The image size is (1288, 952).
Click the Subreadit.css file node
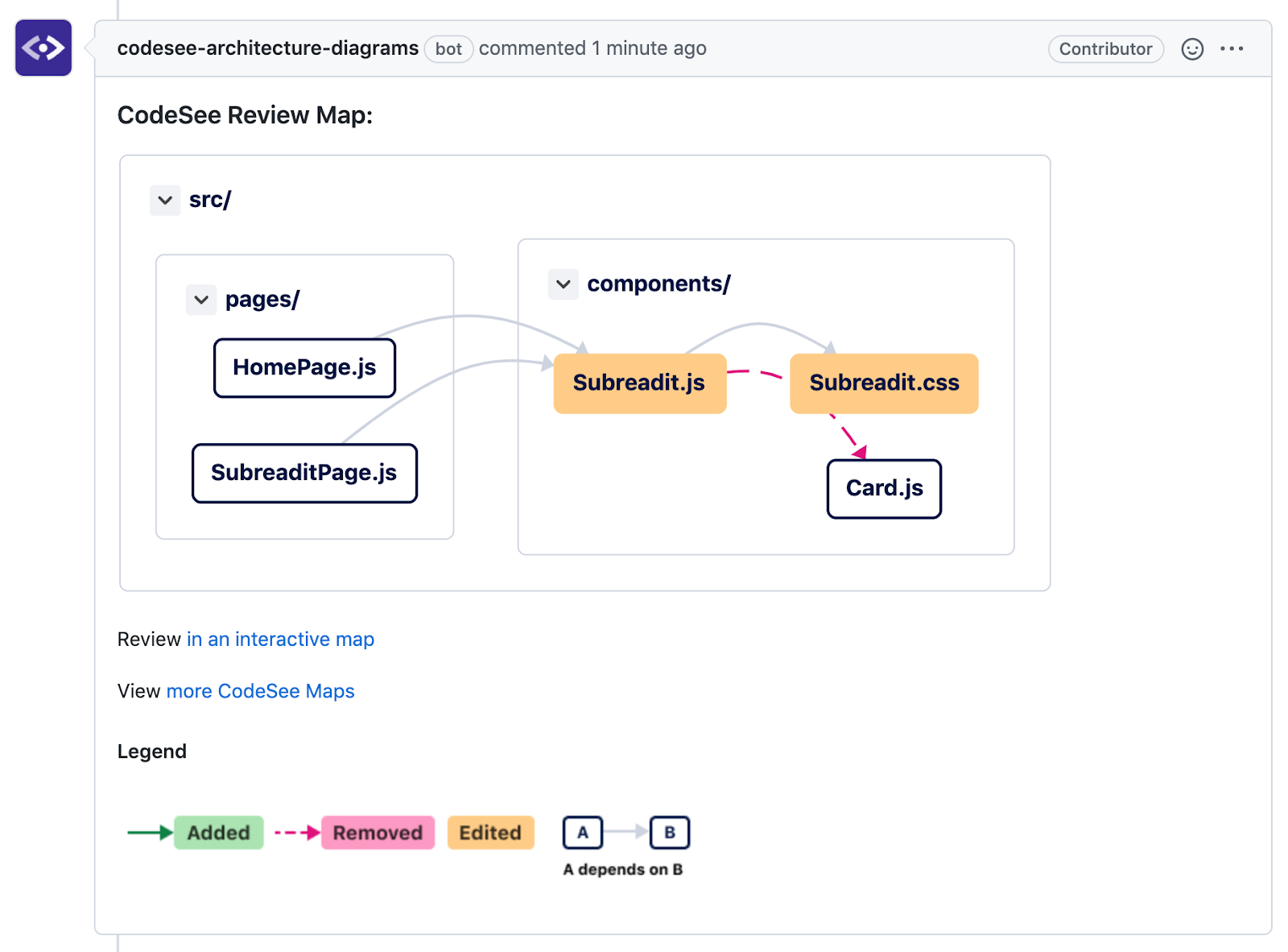point(884,383)
